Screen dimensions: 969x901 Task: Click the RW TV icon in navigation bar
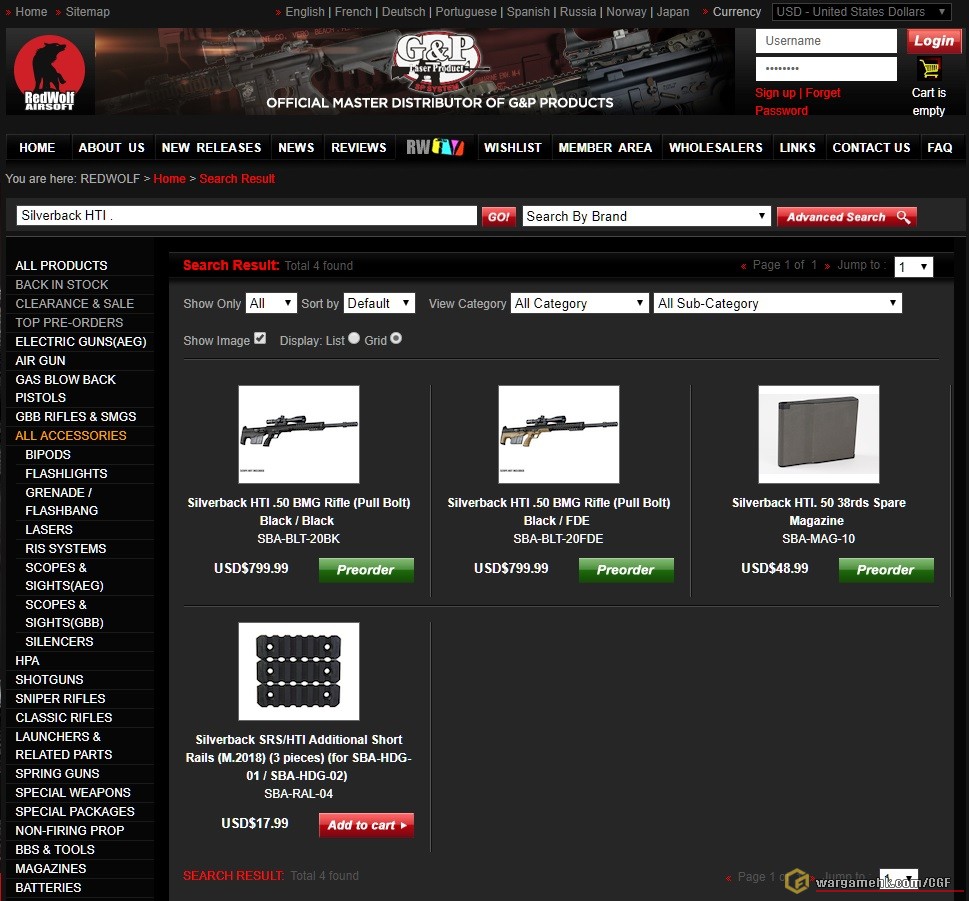coord(435,147)
